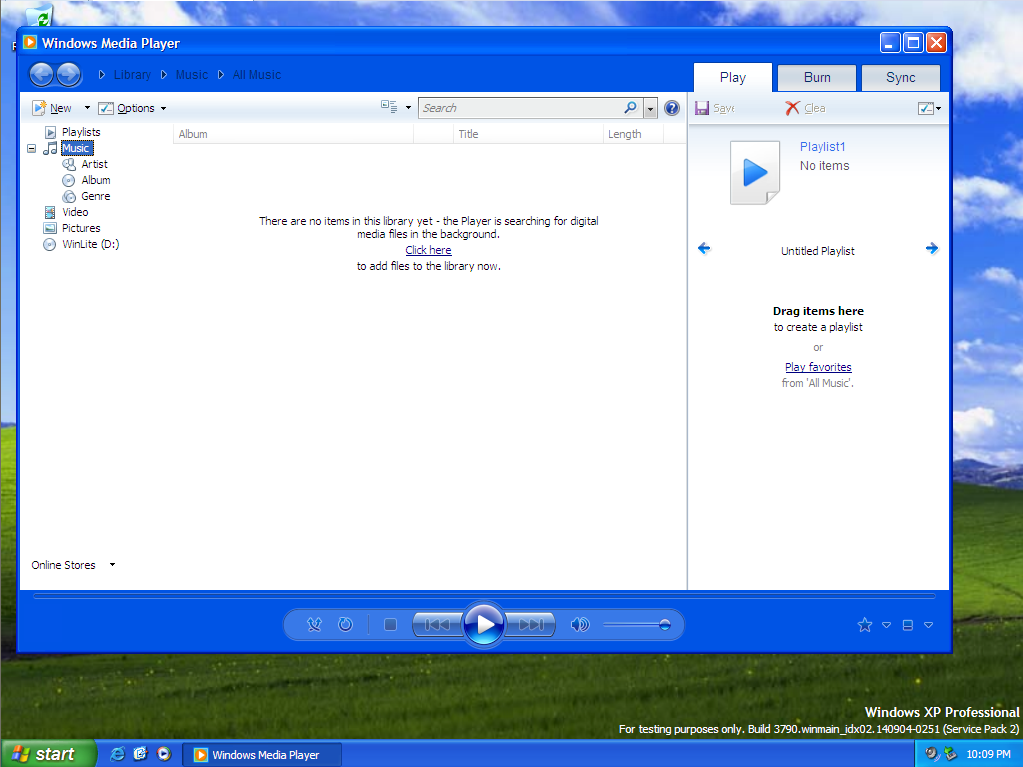Open the search options dropdown arrow
This screenshot has width=1023, height=767.
[650, 108]
